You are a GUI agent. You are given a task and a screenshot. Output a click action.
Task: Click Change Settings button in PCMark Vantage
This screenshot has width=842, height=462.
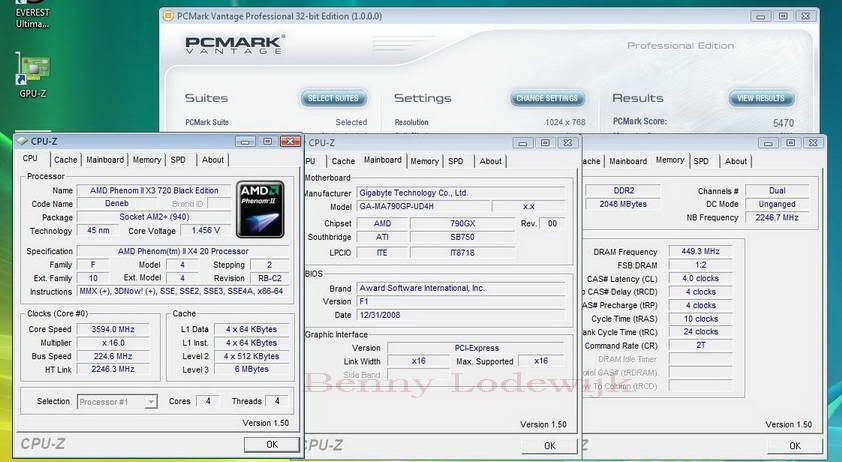tap(547, 98)
